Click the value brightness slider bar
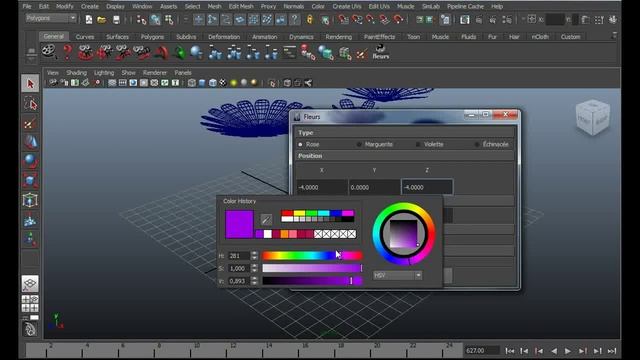 (312, 281)
